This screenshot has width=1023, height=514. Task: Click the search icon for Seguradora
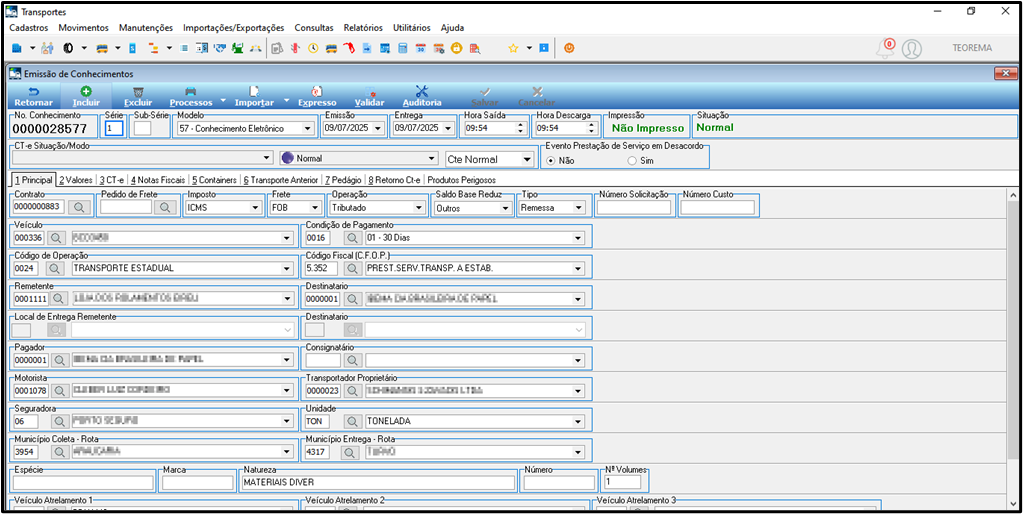[x=58, y=421]
